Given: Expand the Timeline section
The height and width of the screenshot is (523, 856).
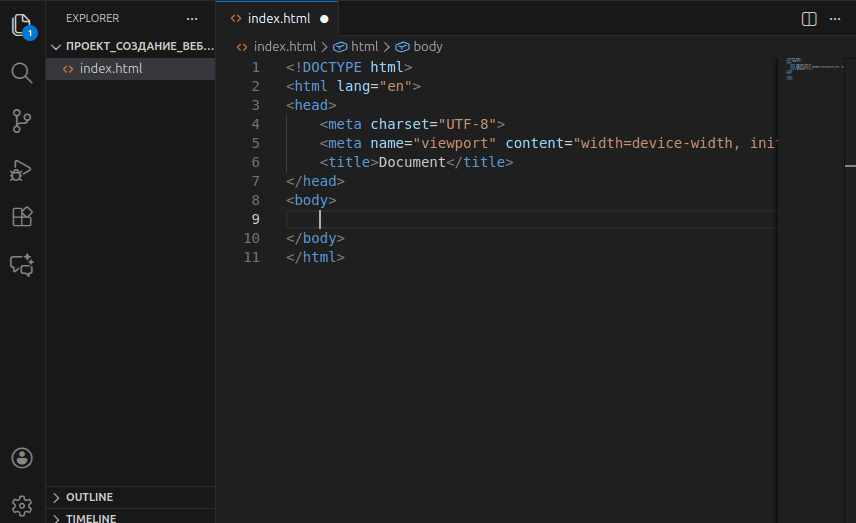Looking at the screenshot, I should coord(91,518).
